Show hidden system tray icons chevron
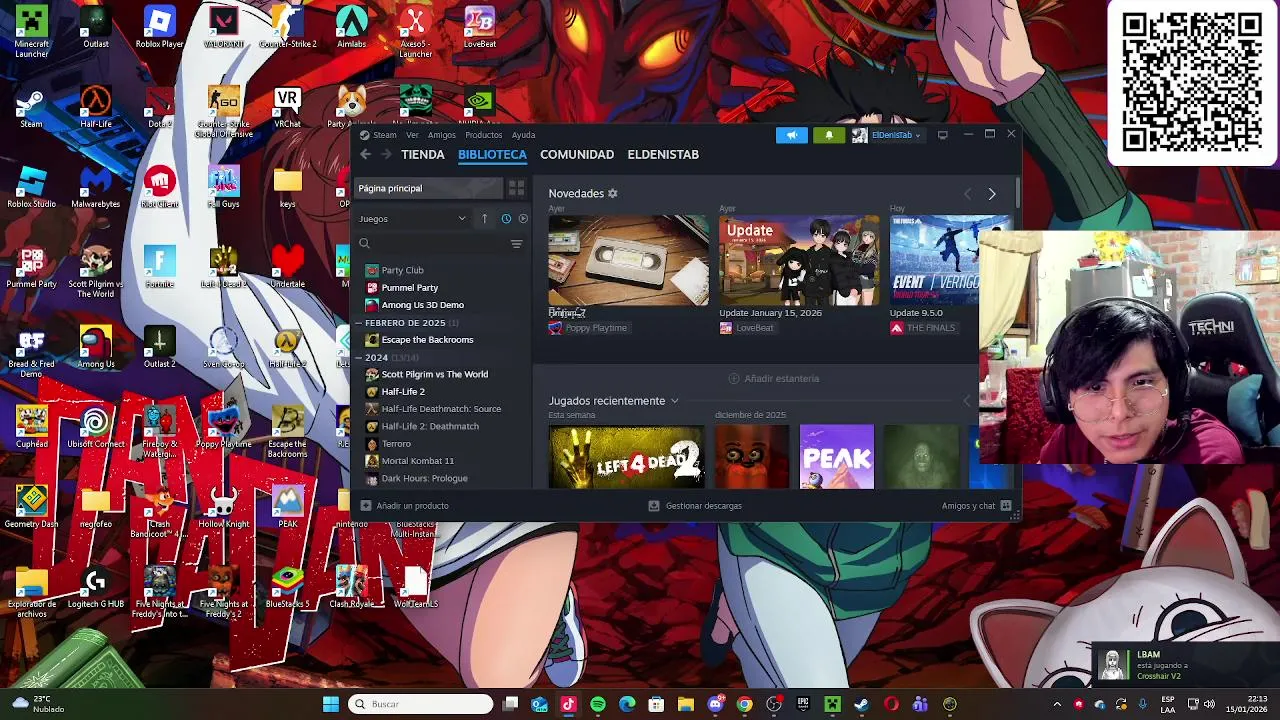 pyautogui.click(x=1057, y=704)
